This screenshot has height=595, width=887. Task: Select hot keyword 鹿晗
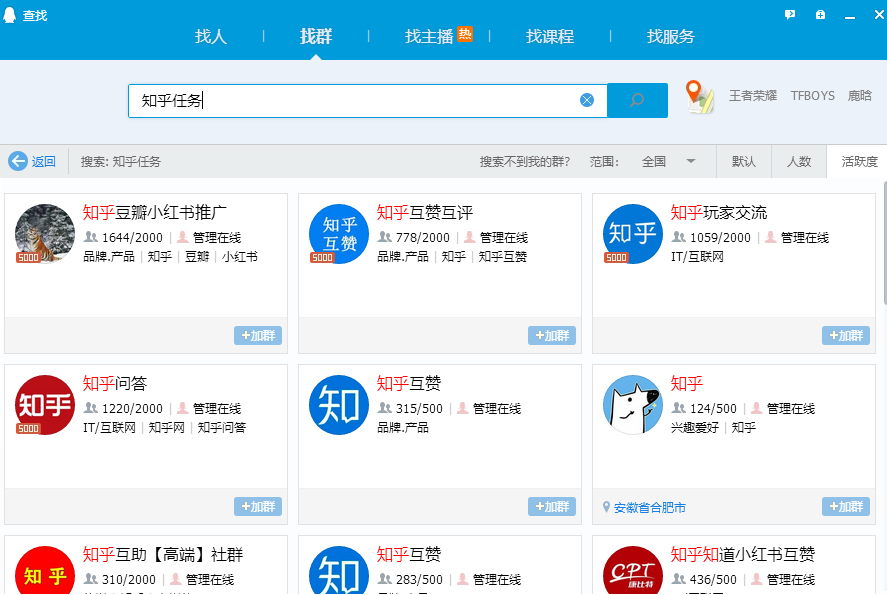(859, 96)
